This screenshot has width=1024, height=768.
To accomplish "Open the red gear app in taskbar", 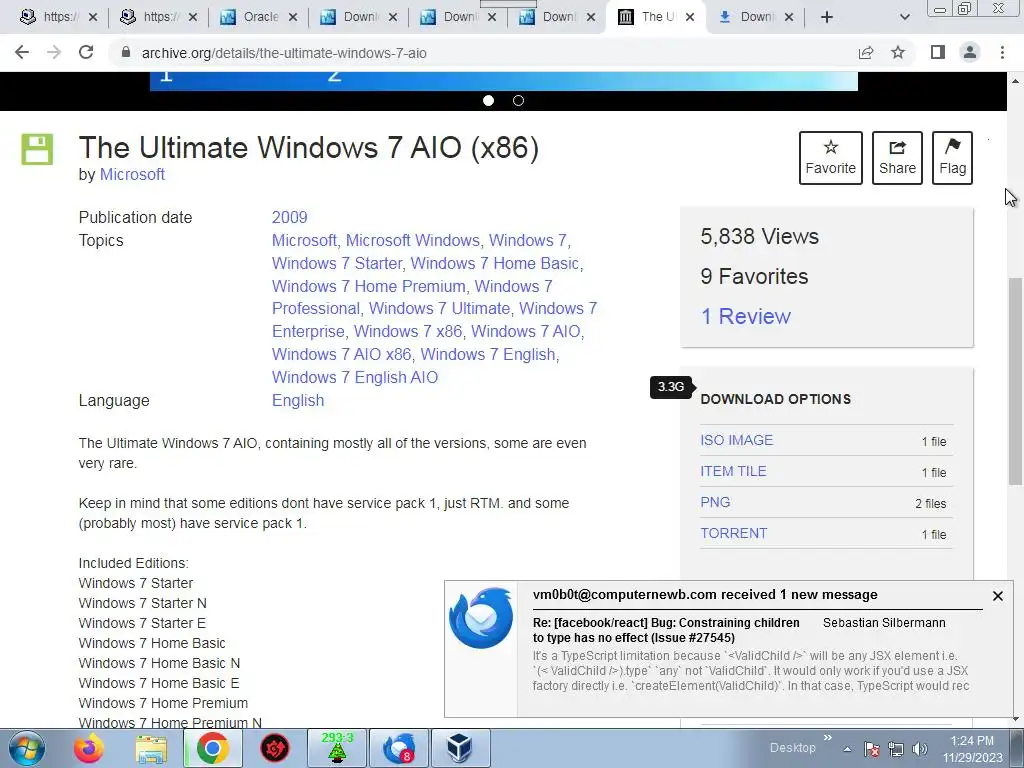I will click(275, 748).
